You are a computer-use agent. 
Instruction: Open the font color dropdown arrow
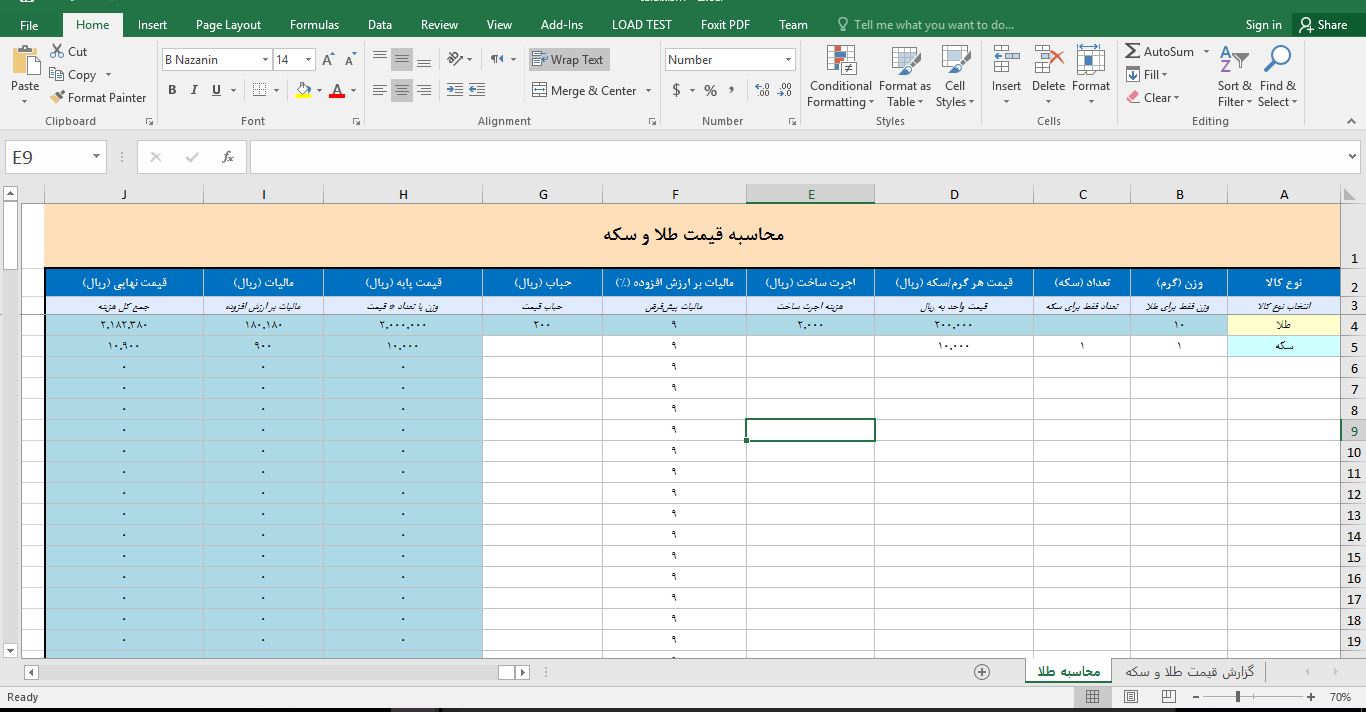pos(352,90)
